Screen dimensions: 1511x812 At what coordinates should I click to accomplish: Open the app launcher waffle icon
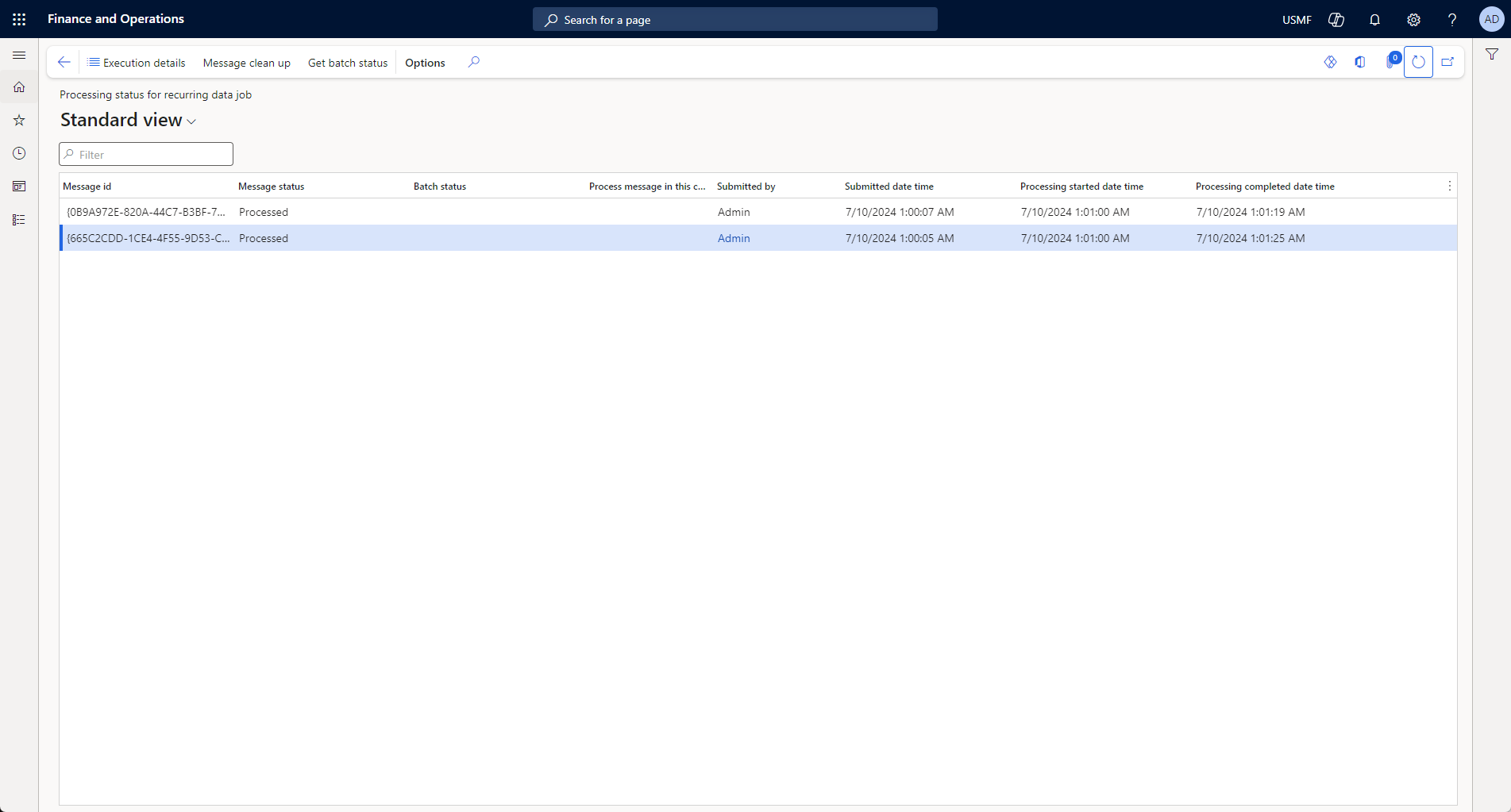pos(19,19)
